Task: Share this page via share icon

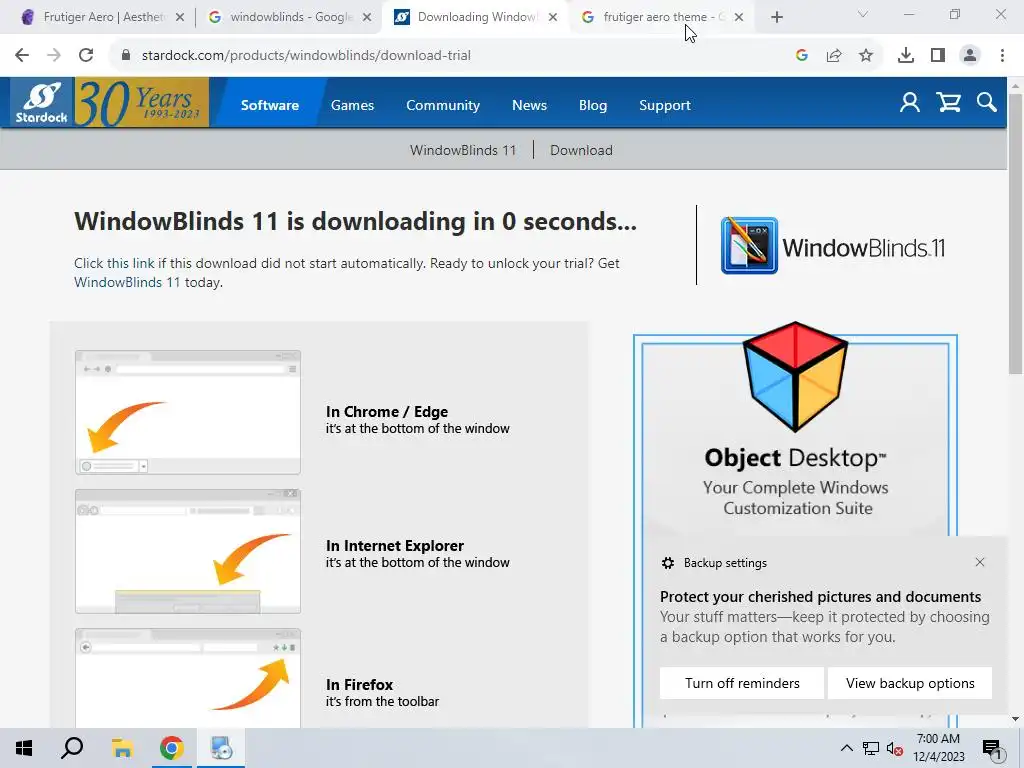Action: [834, 56]
